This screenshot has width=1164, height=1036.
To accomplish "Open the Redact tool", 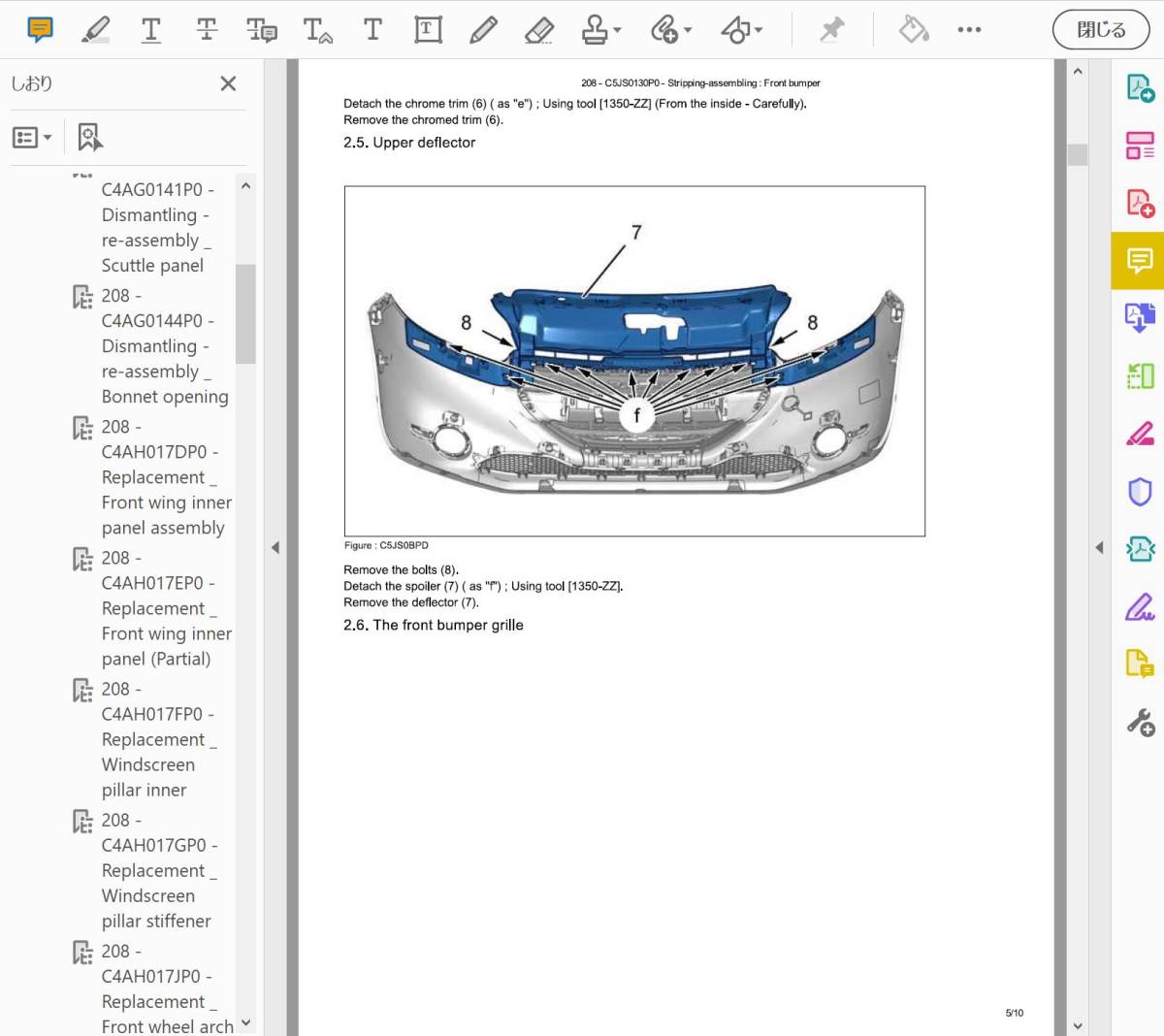I will click(x=1140, y=433).
